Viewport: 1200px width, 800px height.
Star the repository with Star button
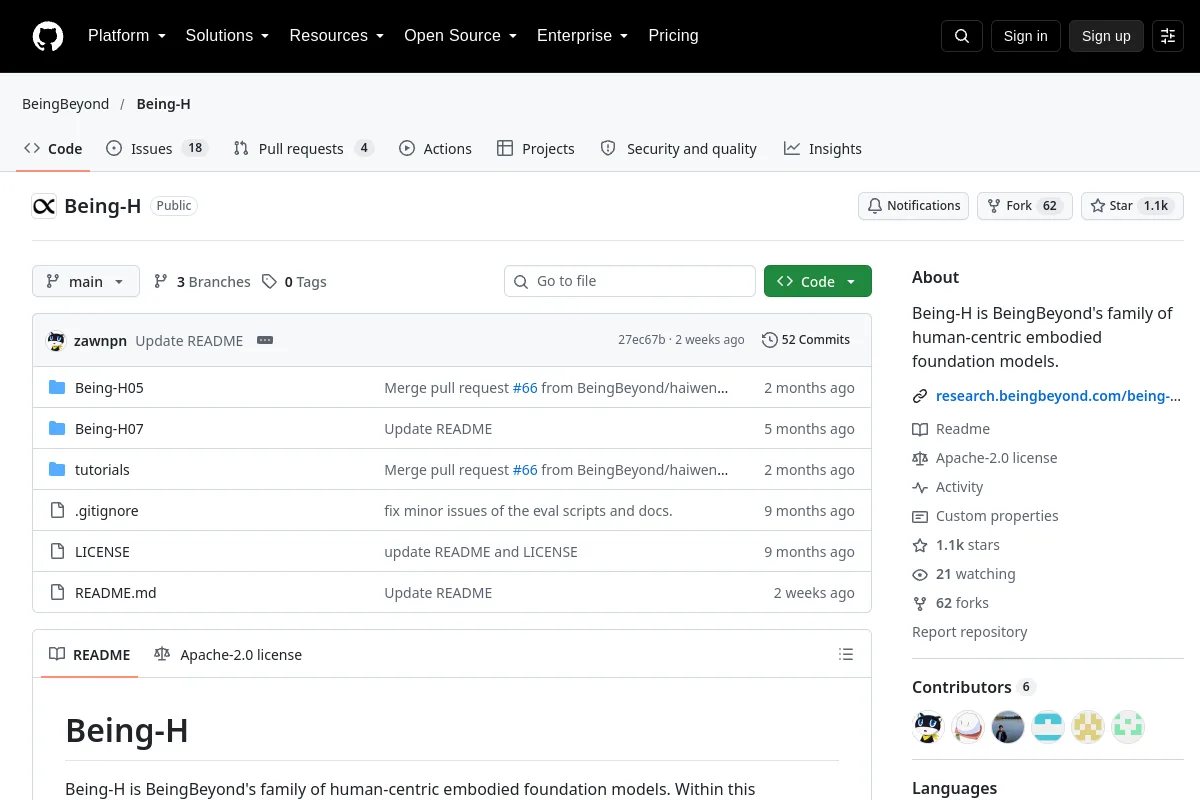tap(1132, 206)
